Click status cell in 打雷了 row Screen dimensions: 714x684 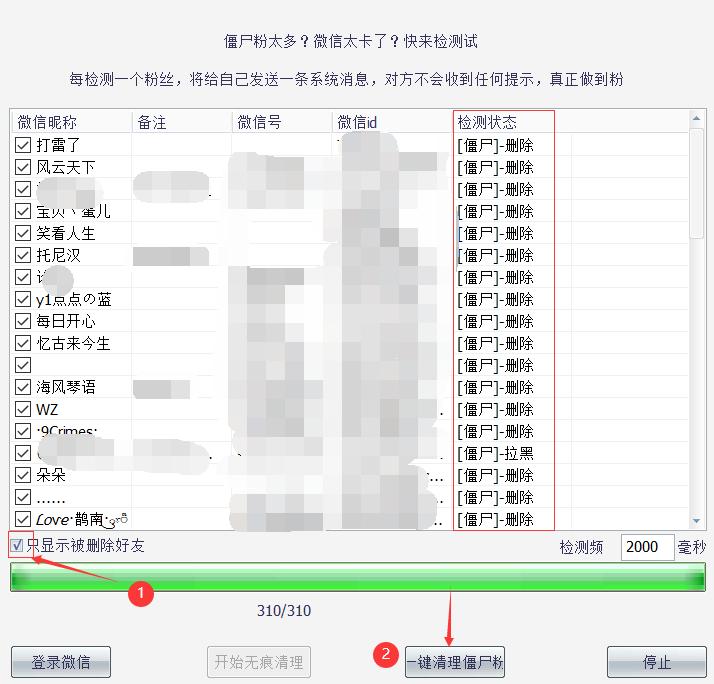coord(495,145)
